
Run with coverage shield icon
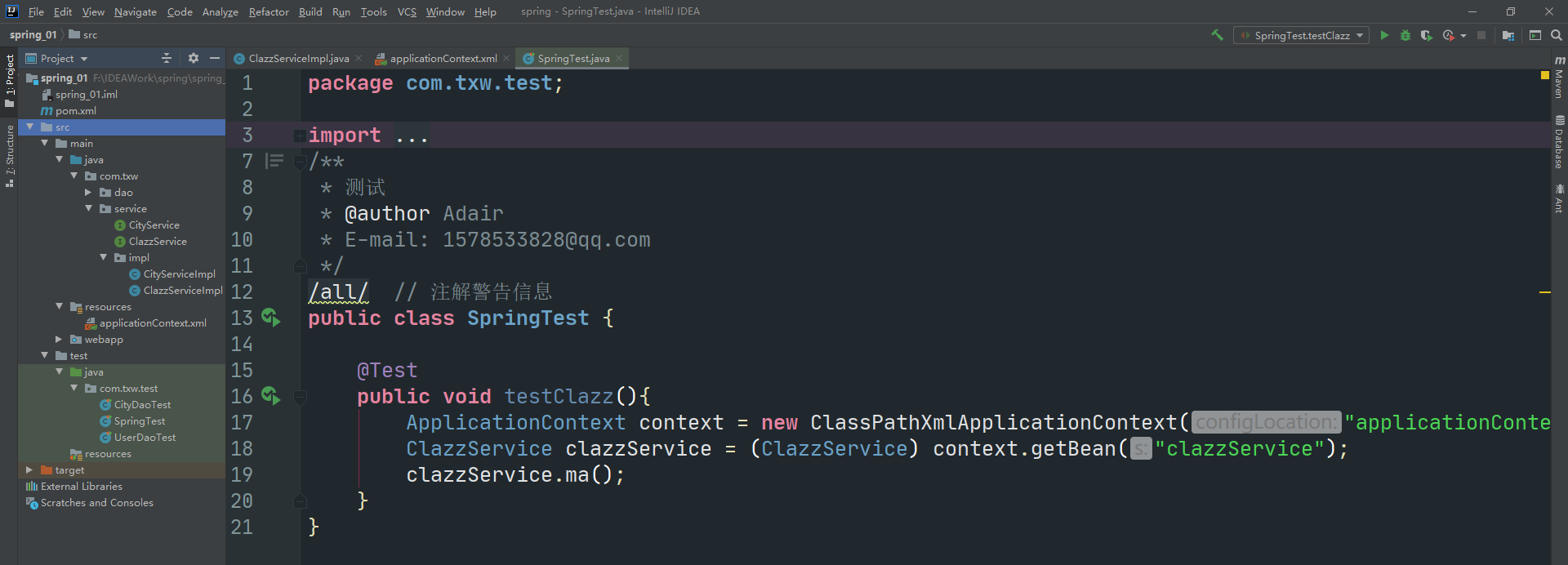[x=1427, y=35]
